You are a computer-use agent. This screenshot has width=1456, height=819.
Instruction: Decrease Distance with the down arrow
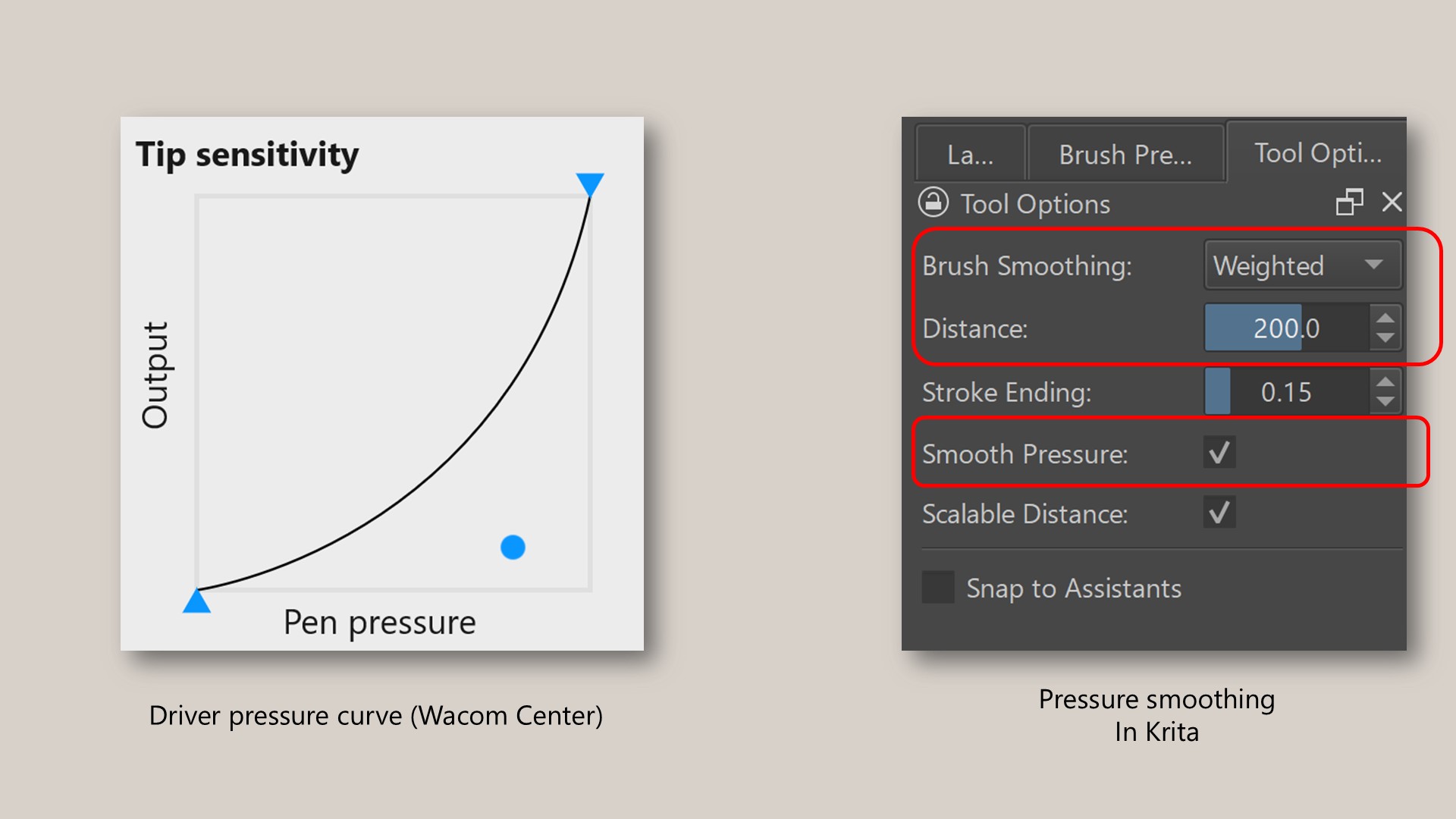(1385, 337)
